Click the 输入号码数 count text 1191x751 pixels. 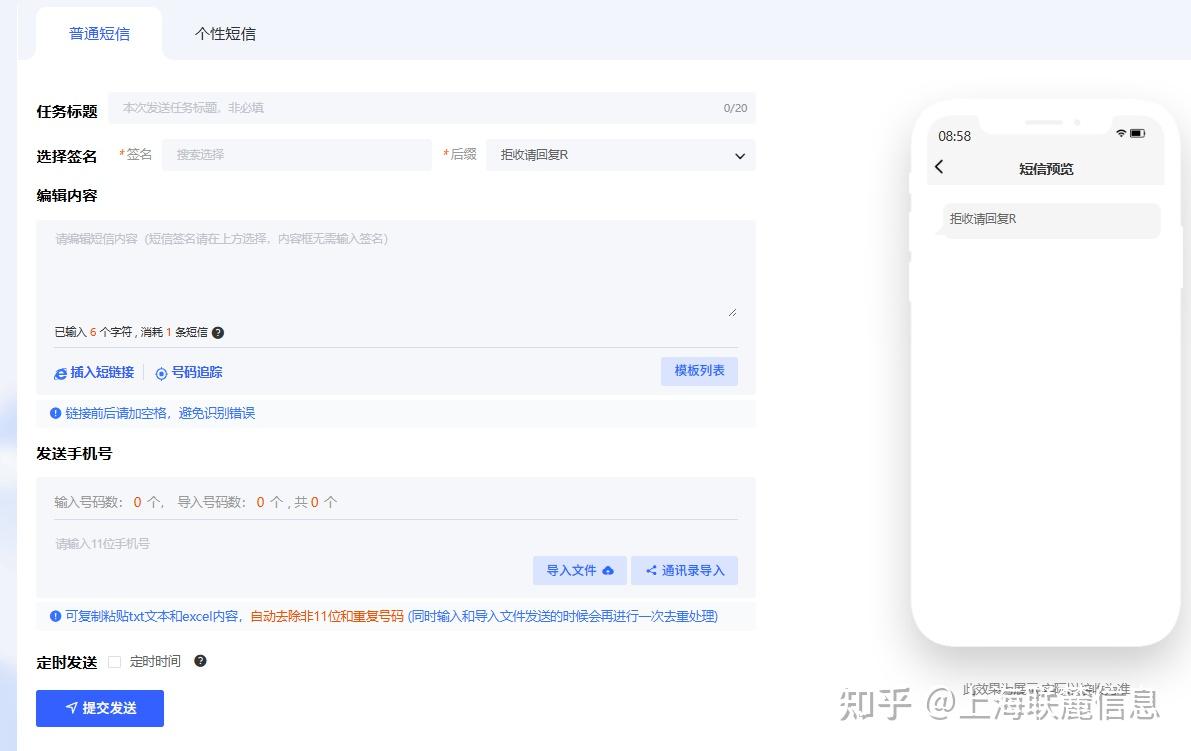tap(109, 502)
